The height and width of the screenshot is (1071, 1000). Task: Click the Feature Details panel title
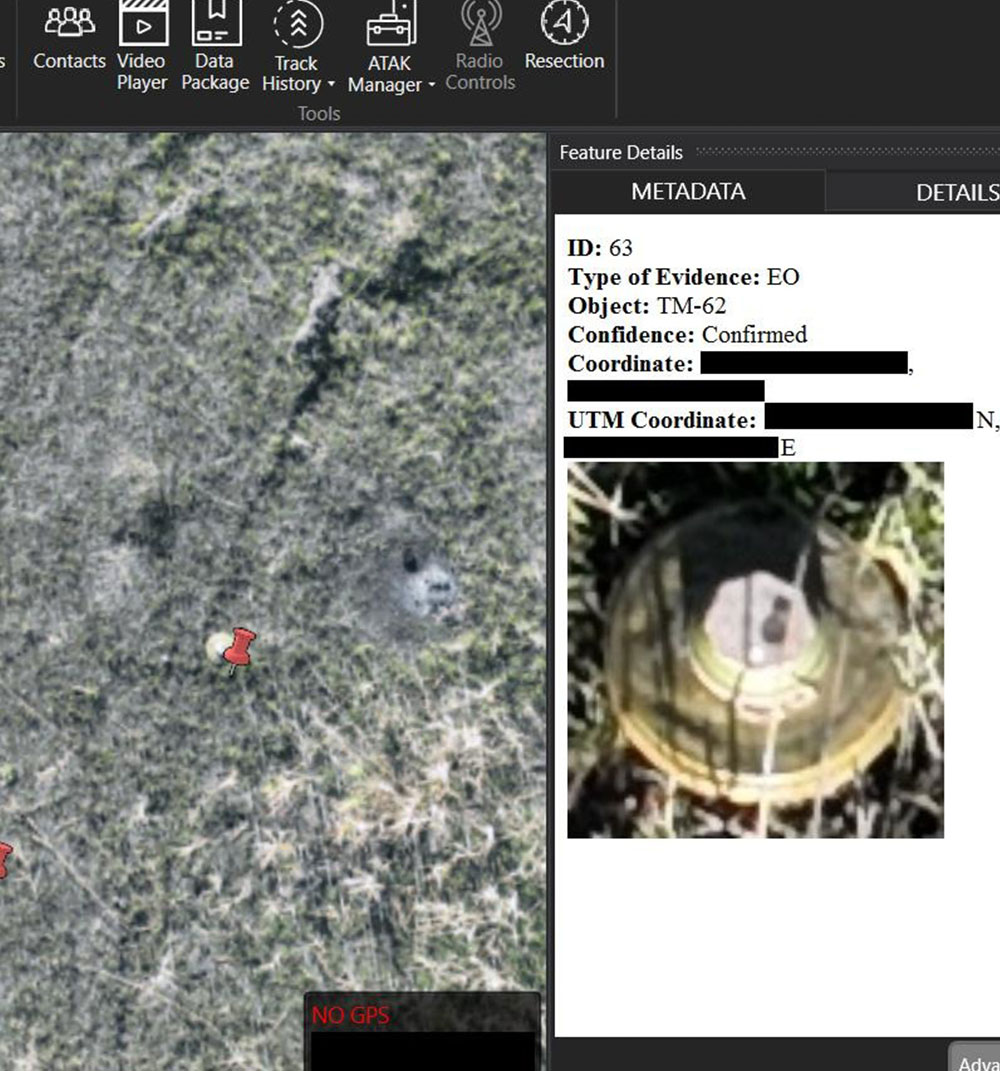click(x=621, y=153)
